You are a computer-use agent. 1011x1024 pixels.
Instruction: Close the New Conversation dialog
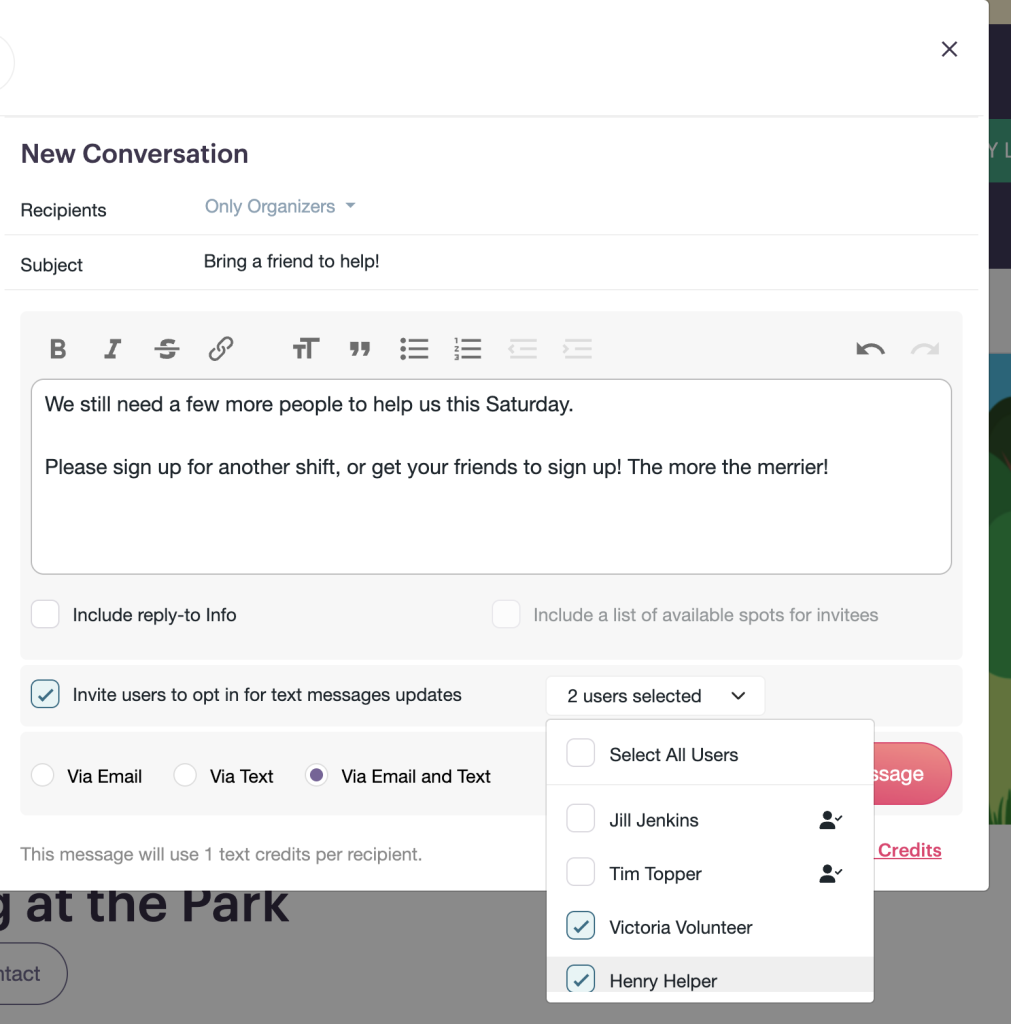tap(949, 49)
